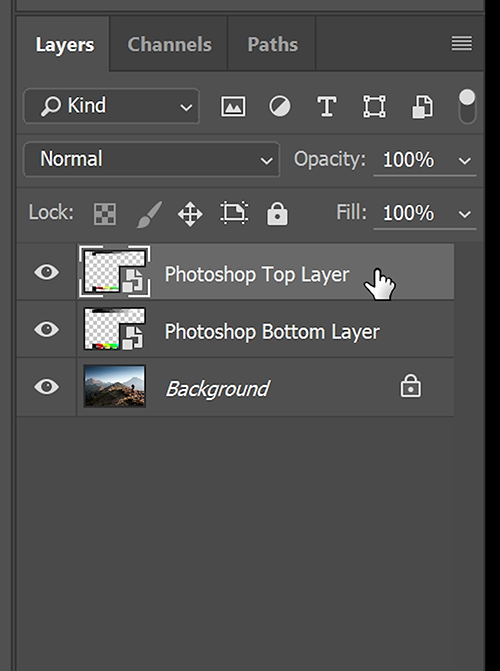Image resolution: width=500 pixels, height=671 pixels.
Task: Open the Kind filter type dropdown
Action: coord(111,106)
